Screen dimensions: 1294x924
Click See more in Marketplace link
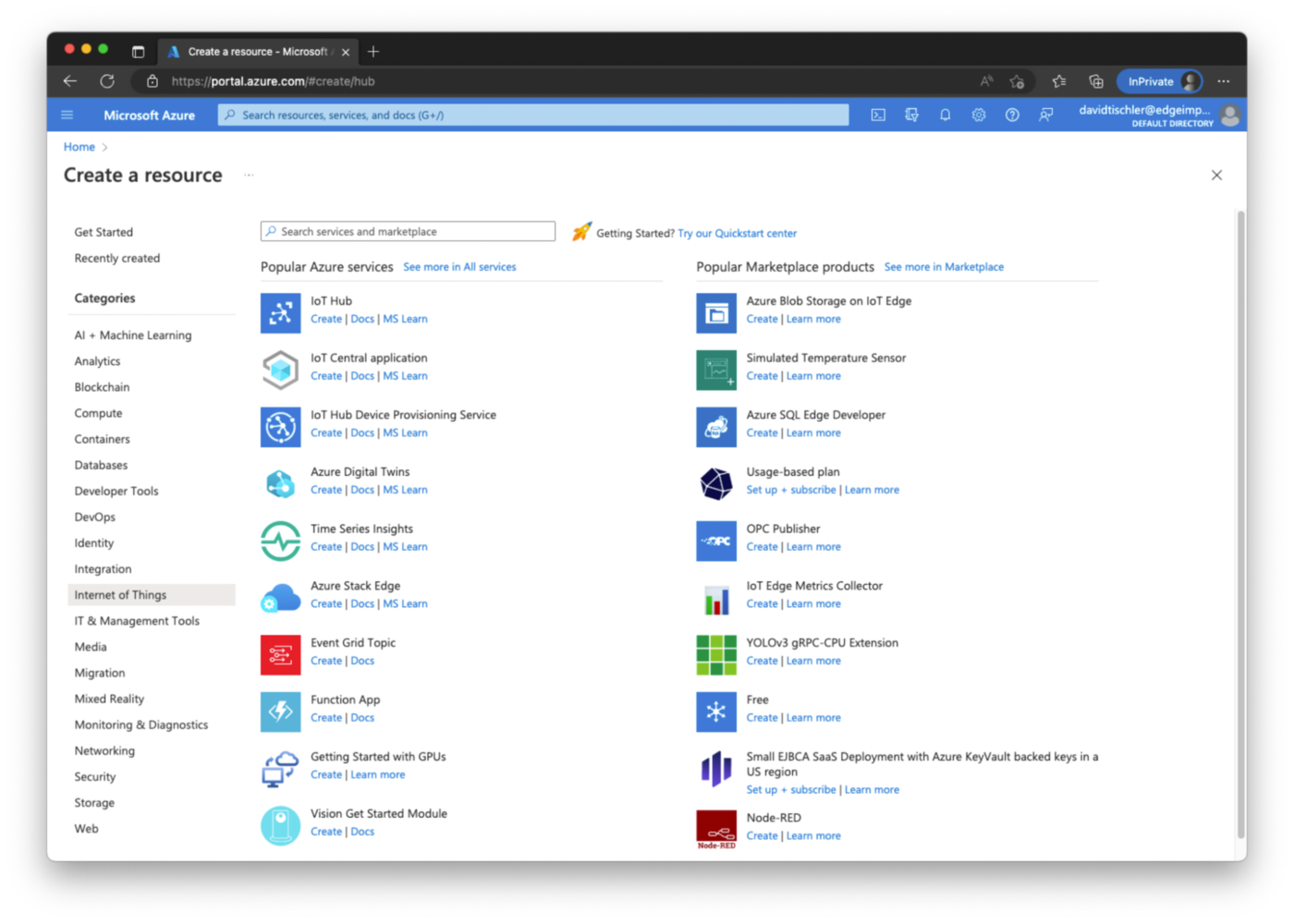pyautogui.click(x=944, y=267)
